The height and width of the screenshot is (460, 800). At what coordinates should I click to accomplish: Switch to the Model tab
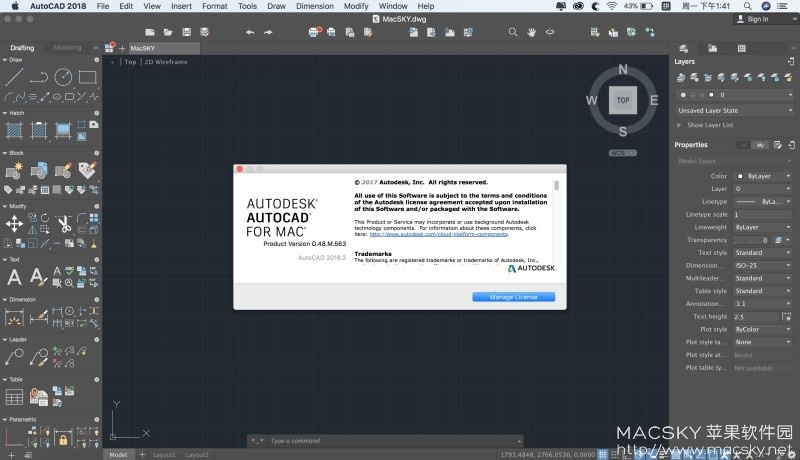pos(118,454)
